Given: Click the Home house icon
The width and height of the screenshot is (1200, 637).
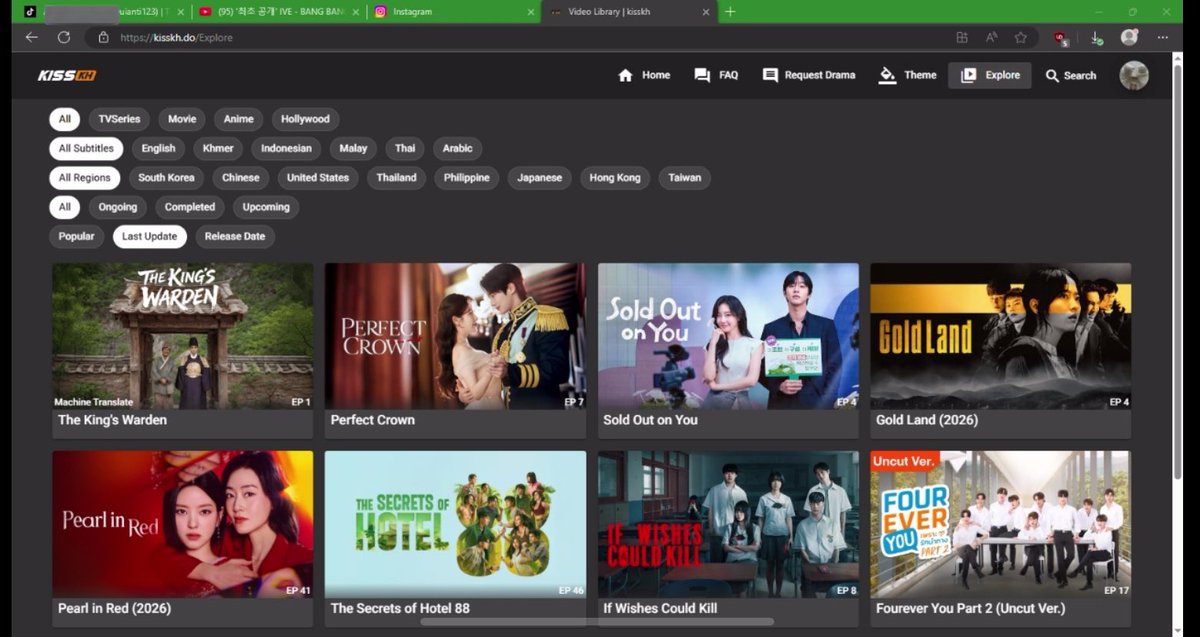Looking at the screenshot, I should (626, 75).
